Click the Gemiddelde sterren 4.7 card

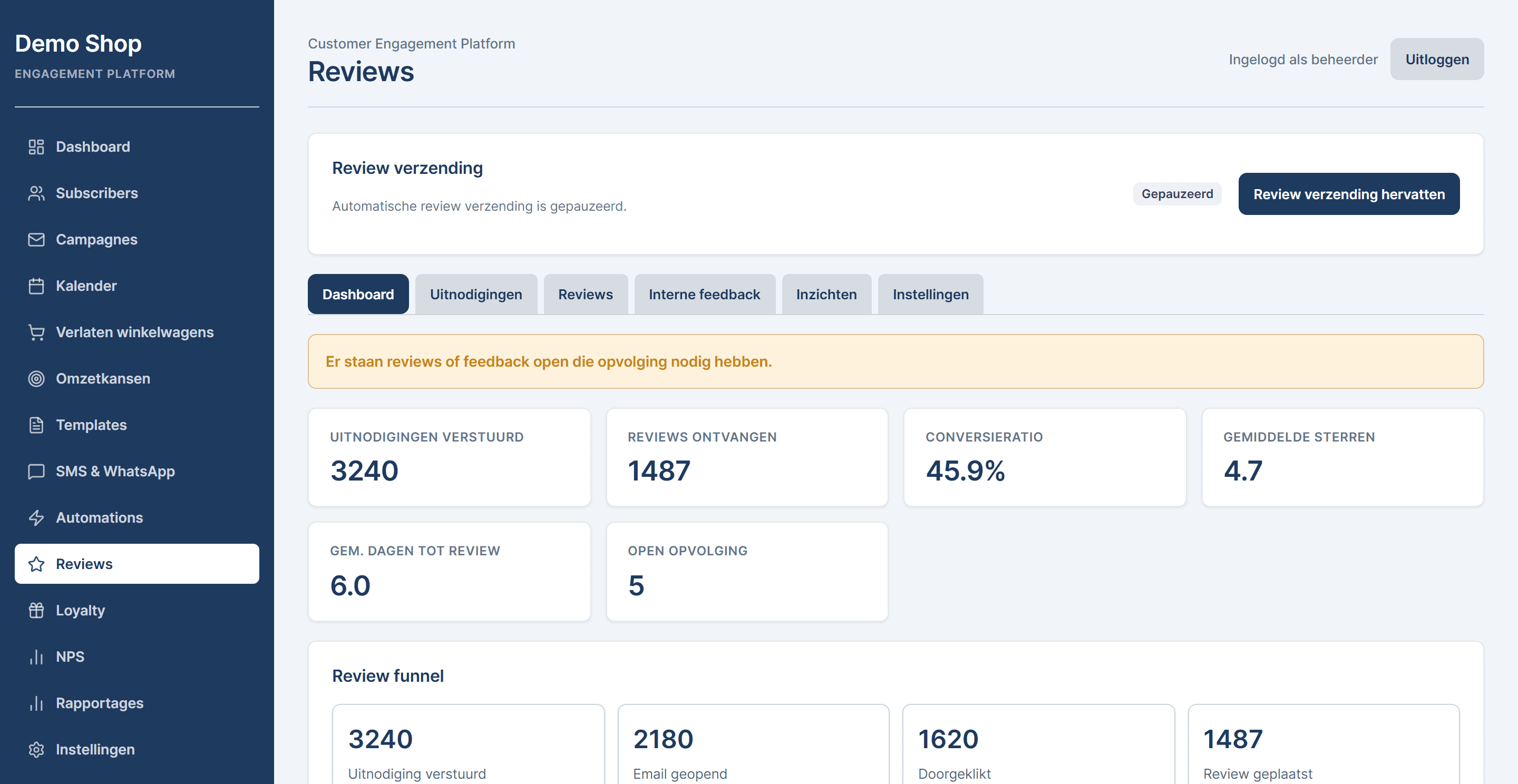tap(1342, 457)
